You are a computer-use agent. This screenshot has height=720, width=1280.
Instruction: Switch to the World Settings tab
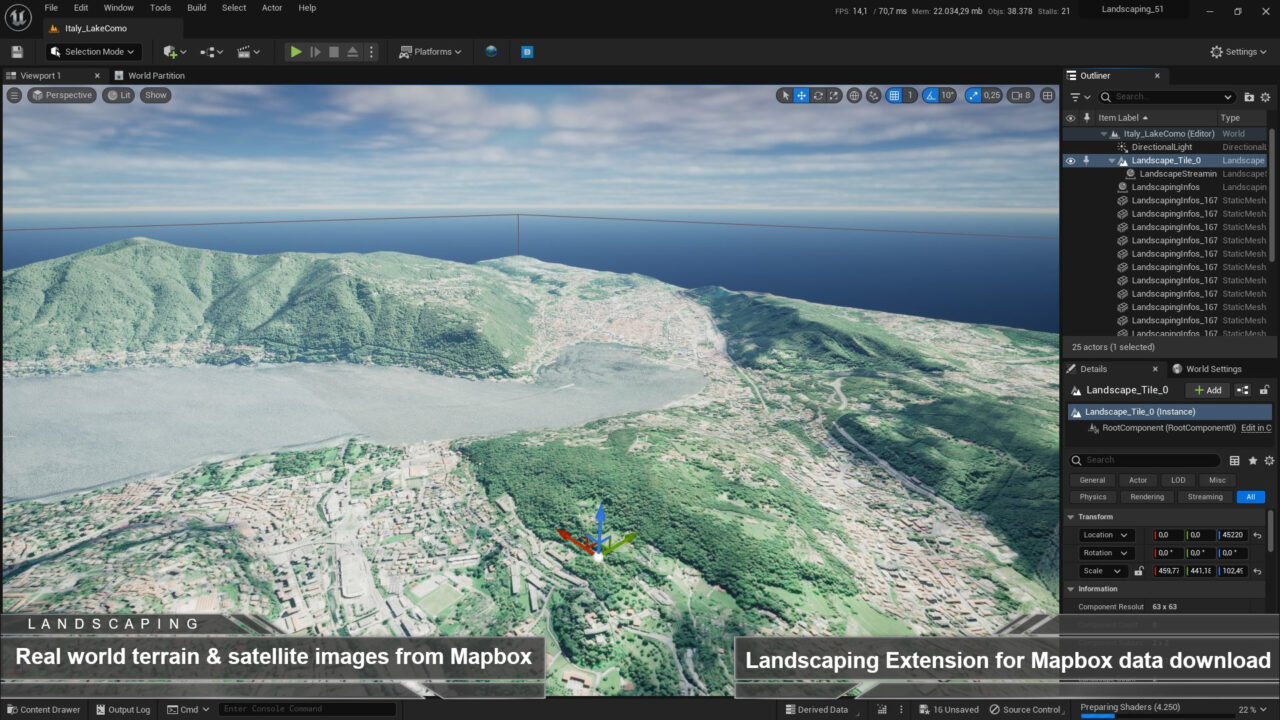click(x=1213, y=368)
